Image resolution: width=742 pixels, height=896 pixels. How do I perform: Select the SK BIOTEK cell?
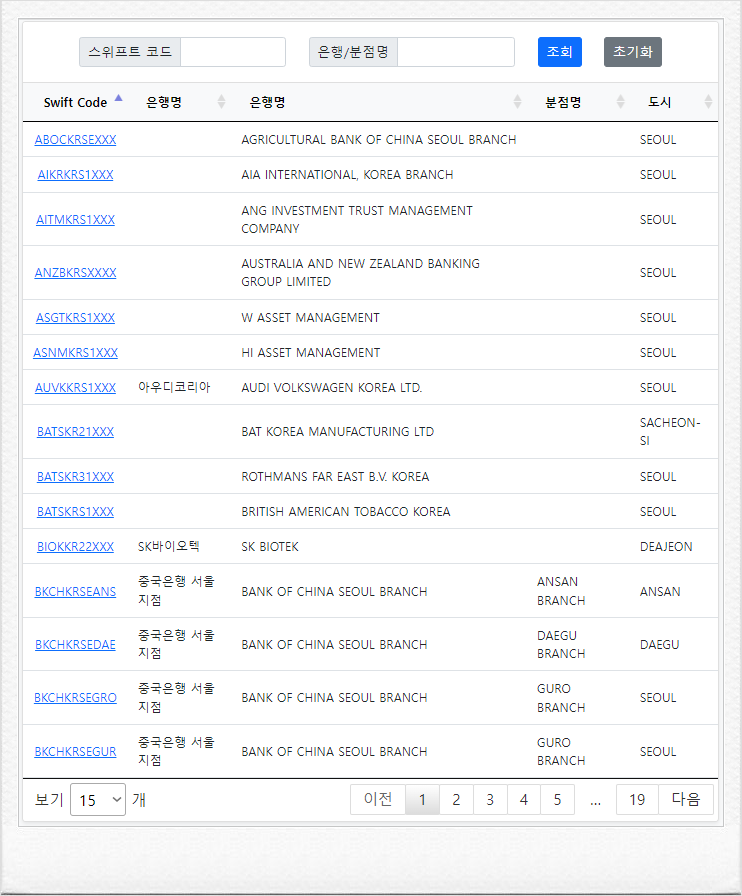[x=270, y=546]
